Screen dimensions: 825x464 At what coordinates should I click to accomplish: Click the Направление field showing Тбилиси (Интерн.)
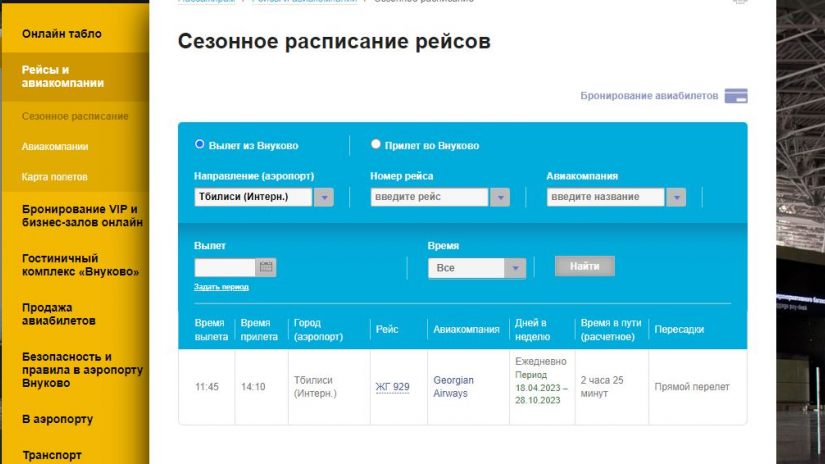coord(254,197)
